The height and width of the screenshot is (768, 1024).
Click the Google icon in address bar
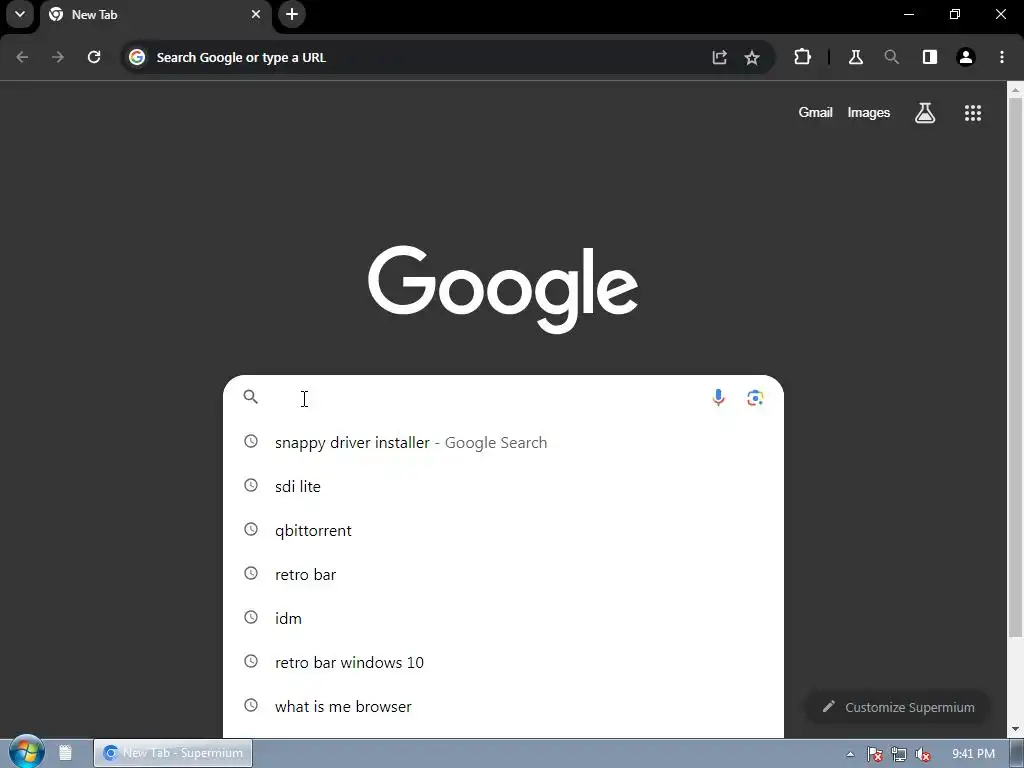click(x=137, y=57)
